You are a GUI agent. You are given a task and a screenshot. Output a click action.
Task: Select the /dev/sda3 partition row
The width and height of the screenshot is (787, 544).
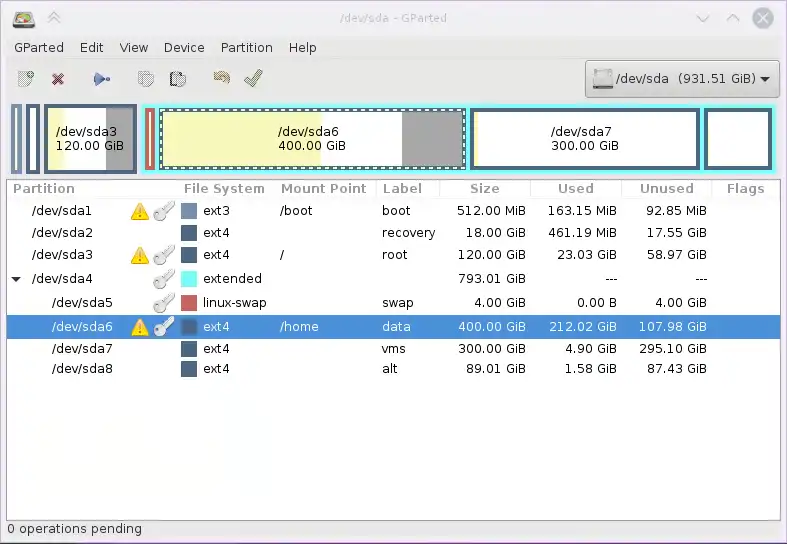[x=394, y=255]
